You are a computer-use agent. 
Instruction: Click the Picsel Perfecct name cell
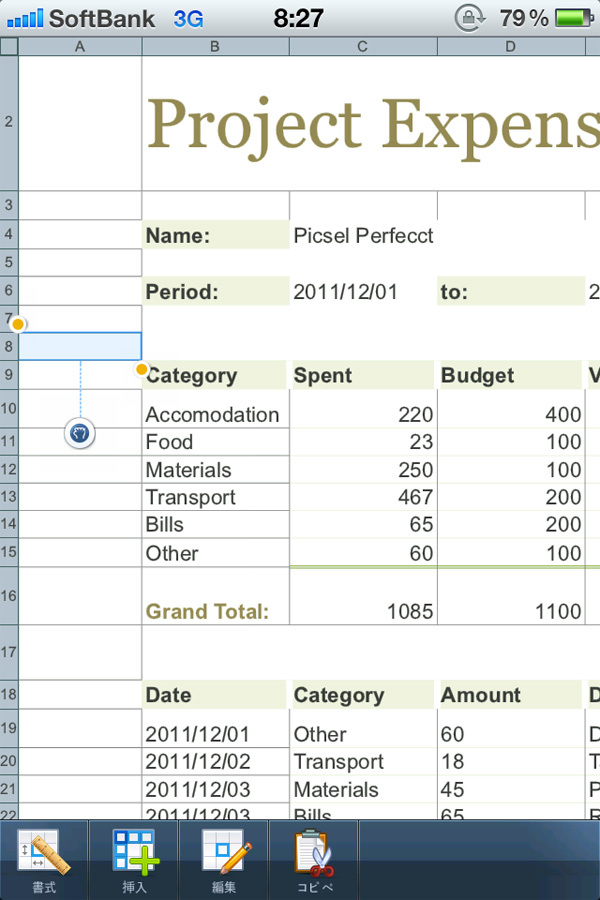[363, 236]
